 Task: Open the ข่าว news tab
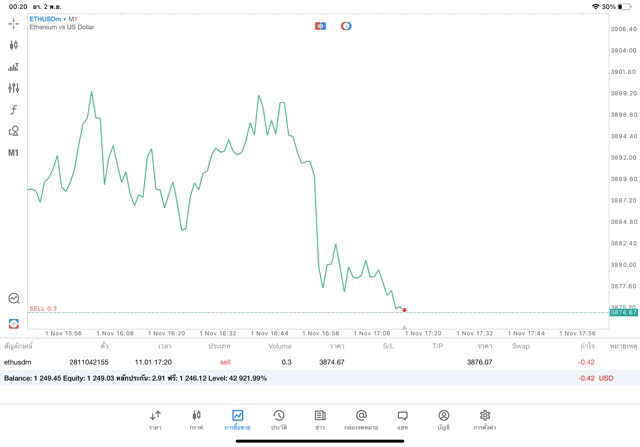pos(319,419)
